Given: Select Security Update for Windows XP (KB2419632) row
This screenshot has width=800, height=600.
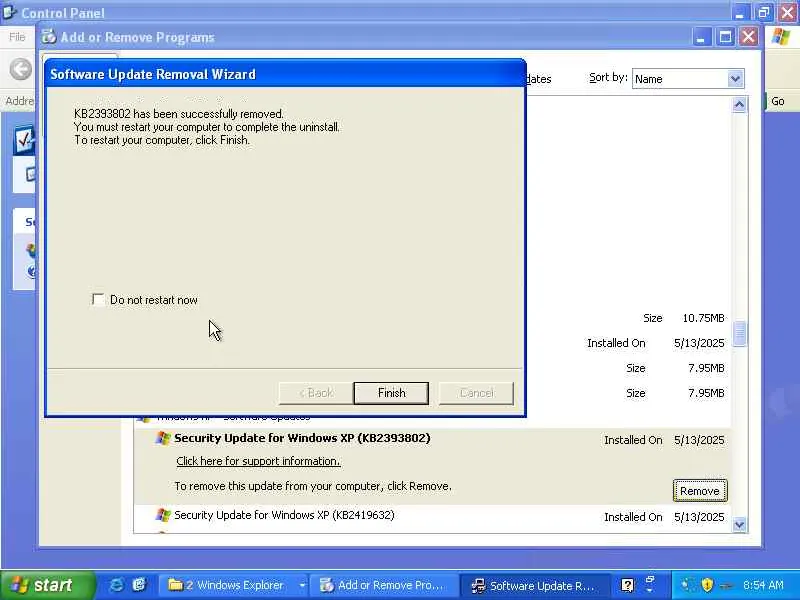Looking at the screenshot, I should [432, 516].
